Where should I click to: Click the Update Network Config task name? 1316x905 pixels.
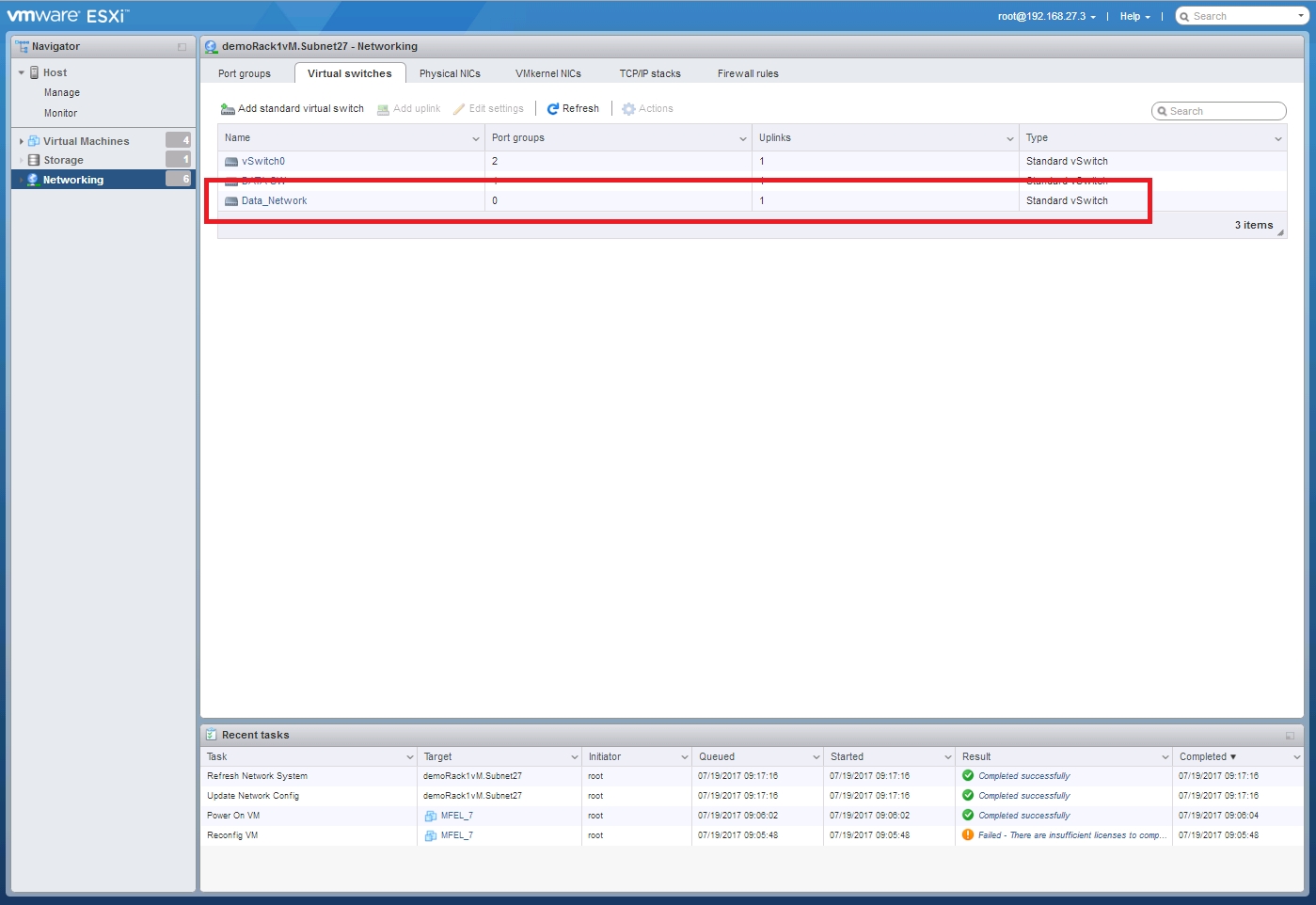(x=253, y=796)
